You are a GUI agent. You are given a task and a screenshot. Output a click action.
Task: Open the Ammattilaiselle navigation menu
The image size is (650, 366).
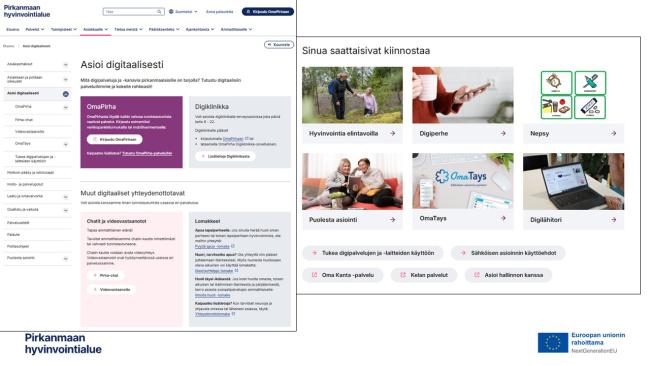[236, 29]
